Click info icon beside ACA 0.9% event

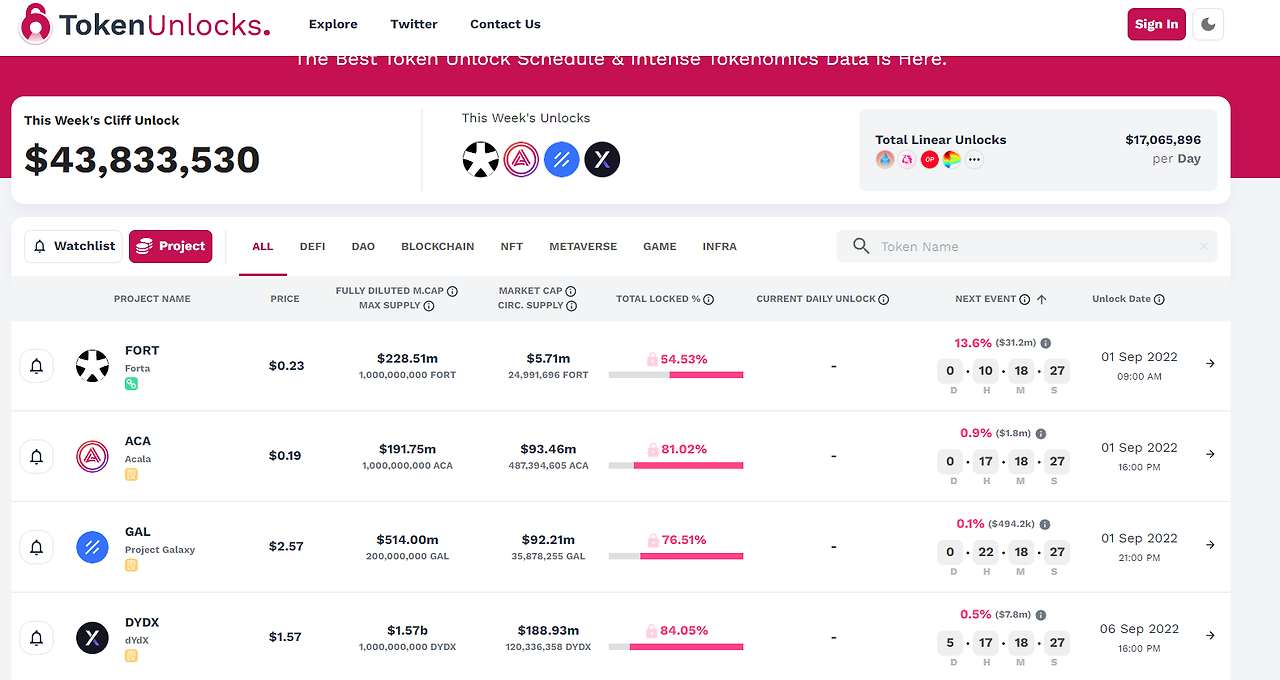tap(1041, 434)
